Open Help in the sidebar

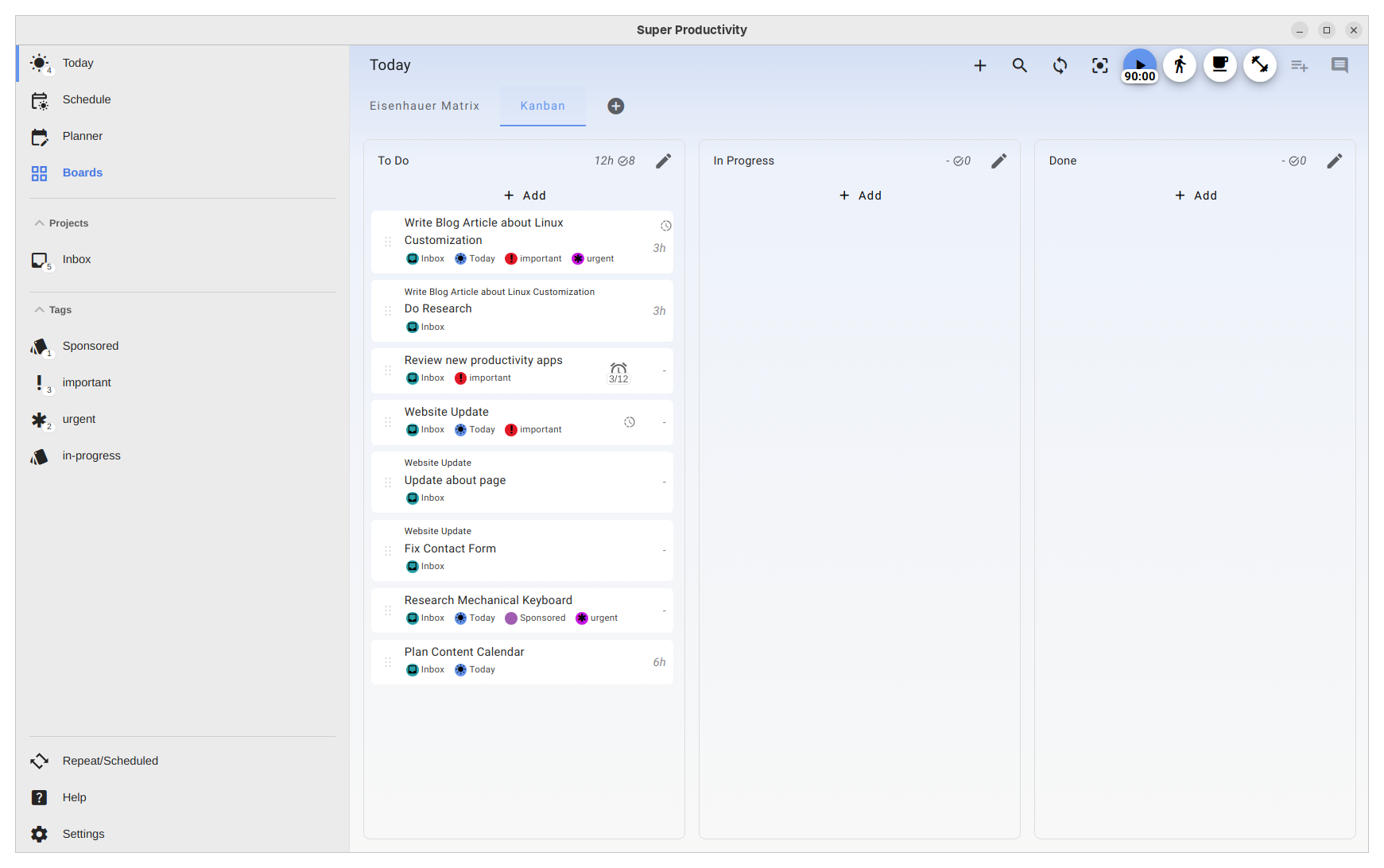tap(183, 798)
